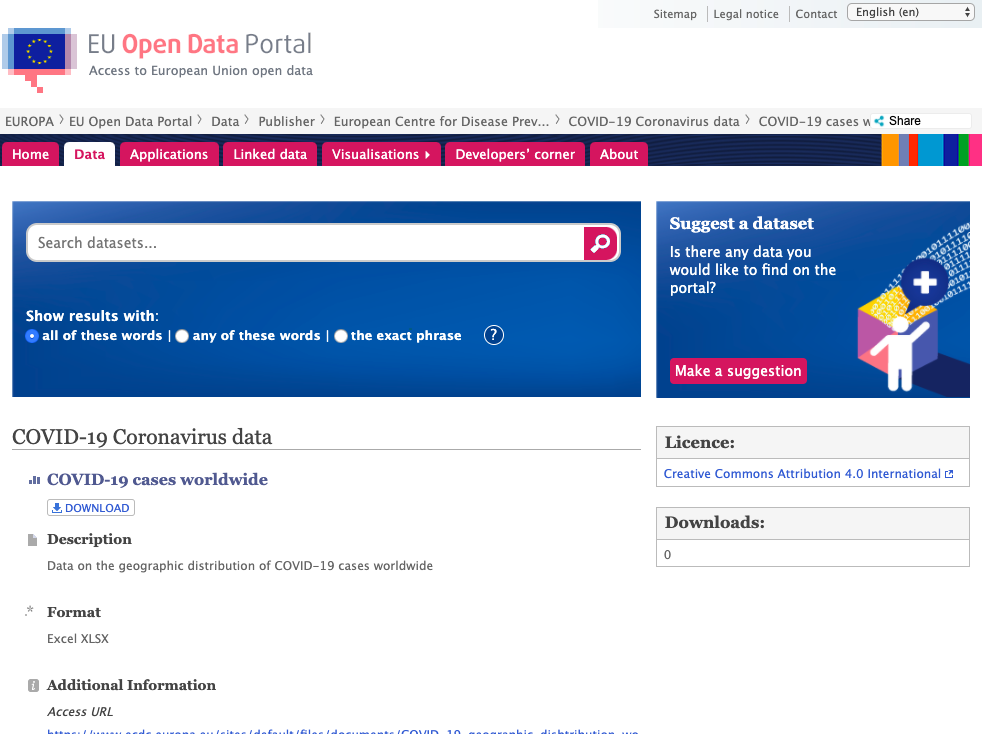Click the Share icon in breadcrumb bar
This screenshot has width=982, height=734.
click(x=880, y=121)
